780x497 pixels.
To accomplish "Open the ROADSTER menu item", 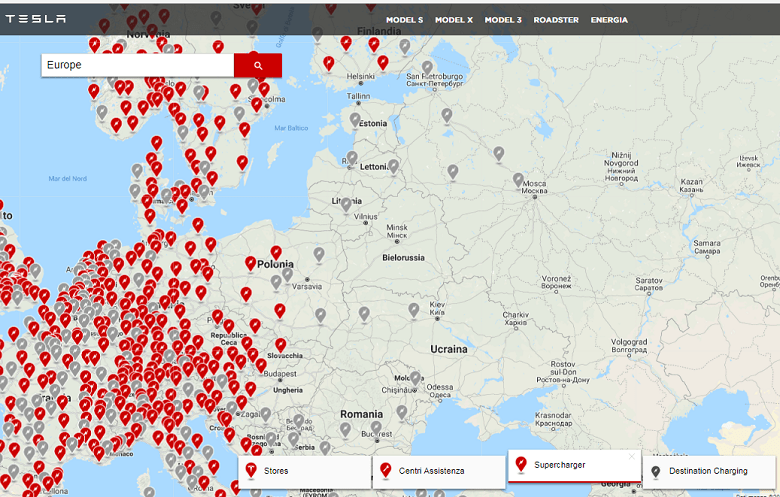I will 556,20.
